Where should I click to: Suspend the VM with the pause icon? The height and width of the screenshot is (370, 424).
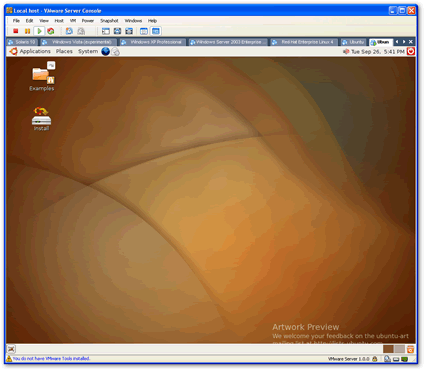tap(27, 31)
